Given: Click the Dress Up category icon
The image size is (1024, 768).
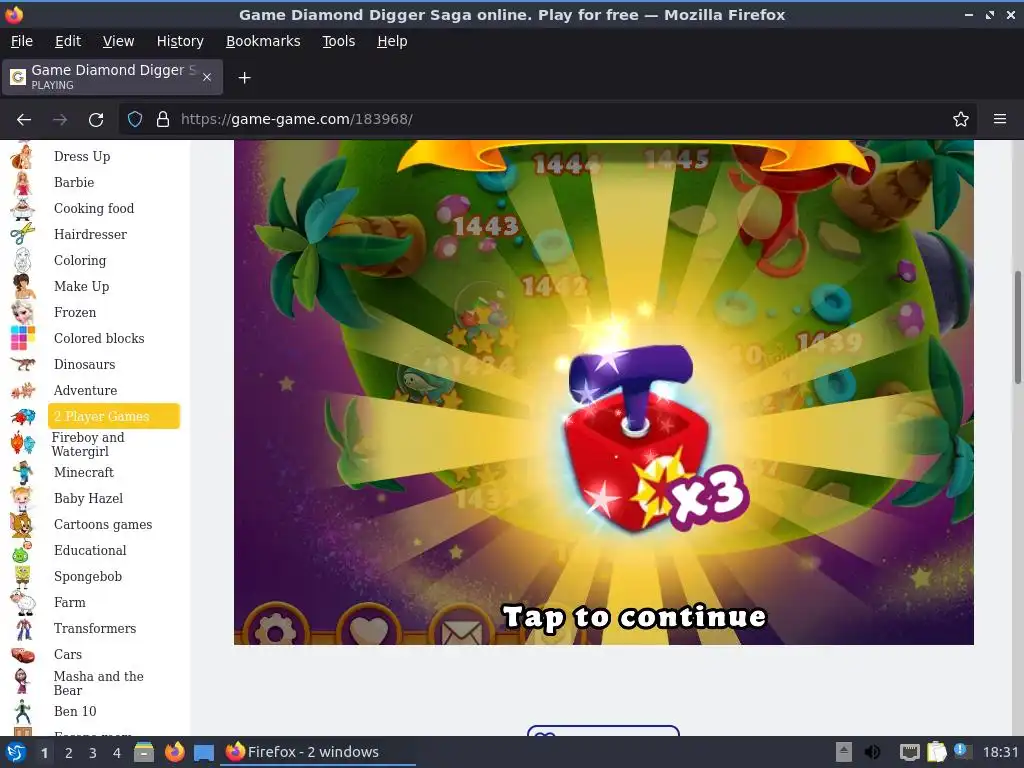Looking at the screenshot, I should [22, 156].
